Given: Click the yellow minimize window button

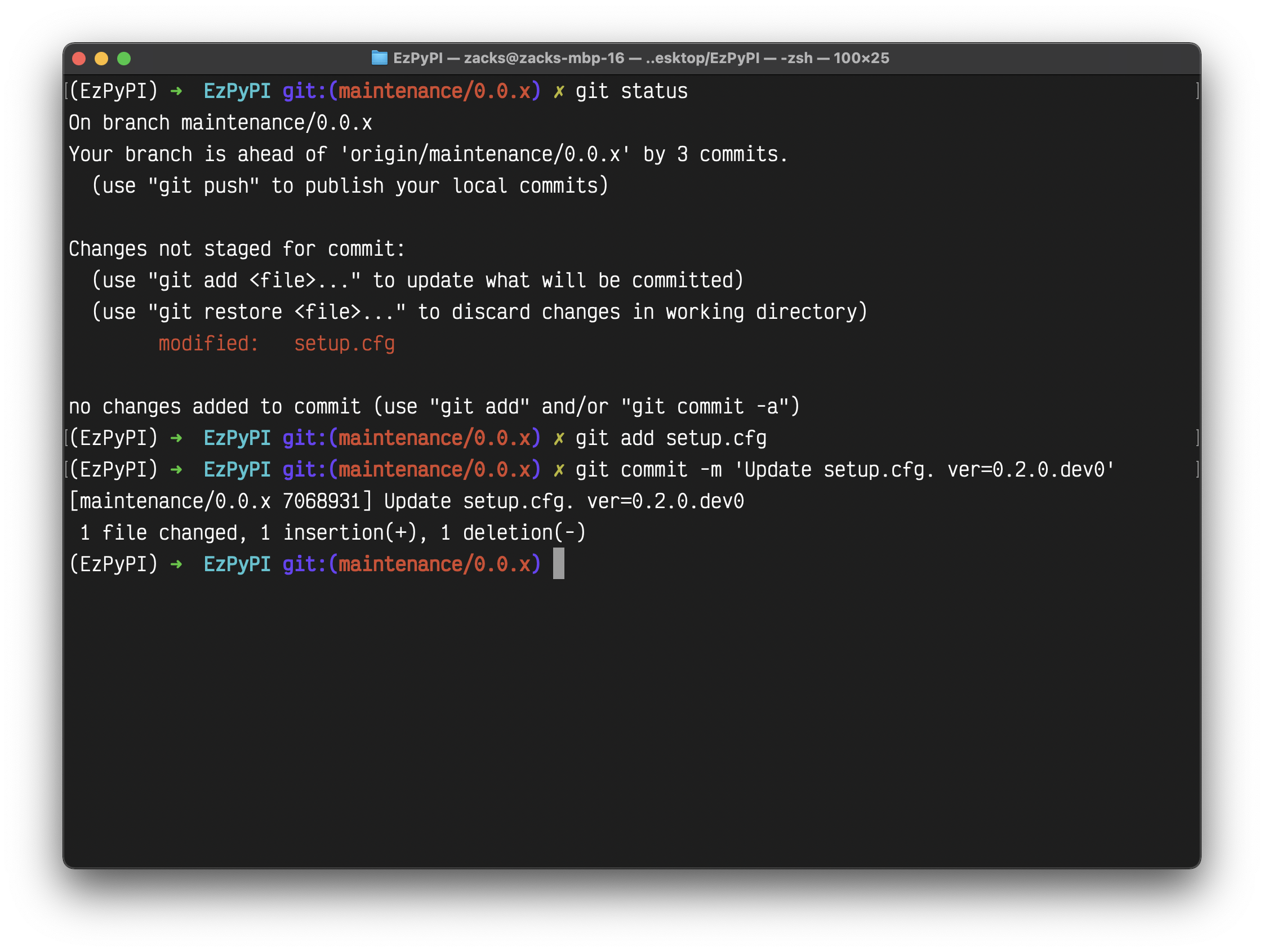Looking at the screenshot, I should (x=101, y=58).
